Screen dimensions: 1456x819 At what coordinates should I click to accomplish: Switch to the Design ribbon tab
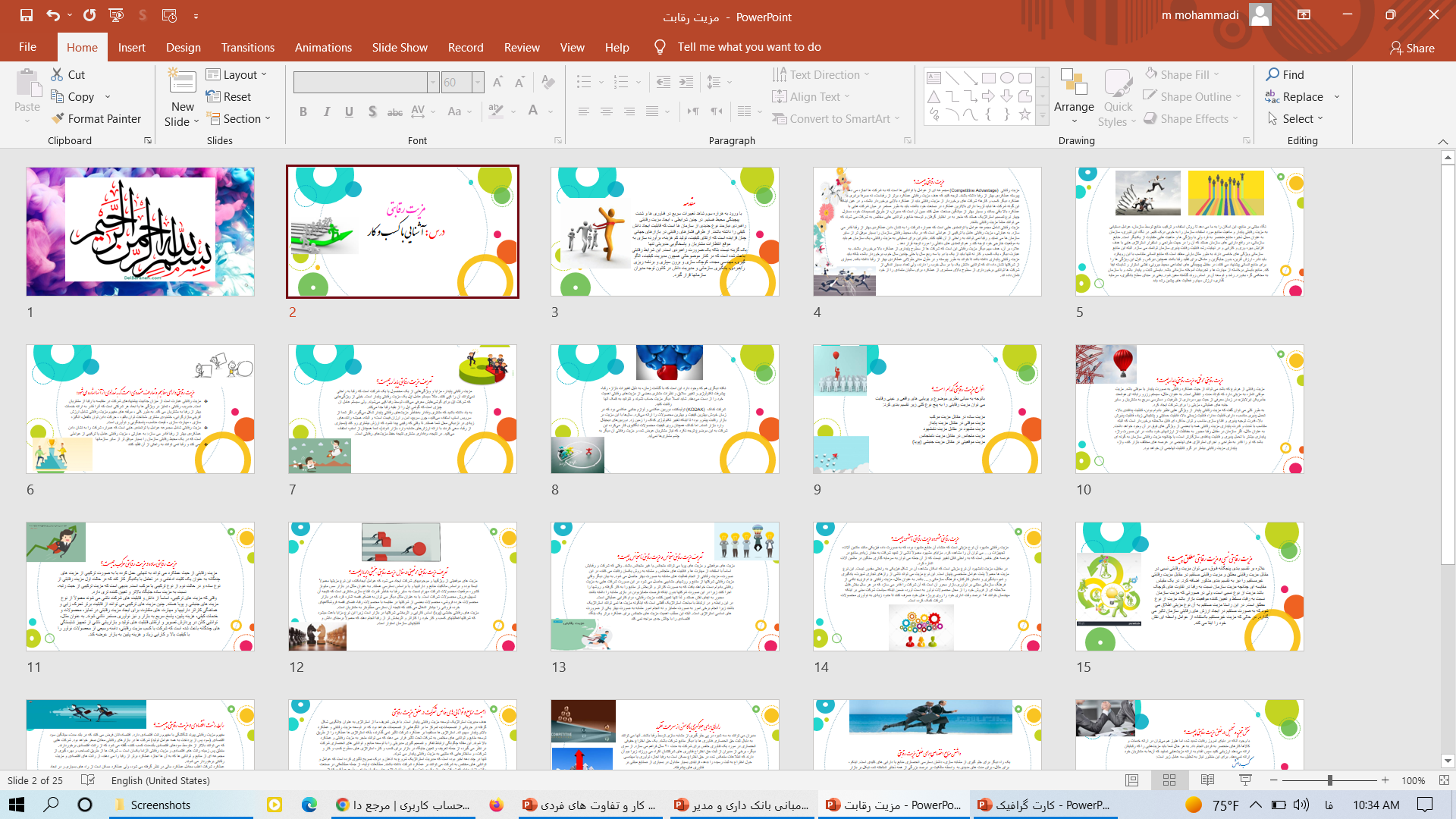[x=184, y=47]
